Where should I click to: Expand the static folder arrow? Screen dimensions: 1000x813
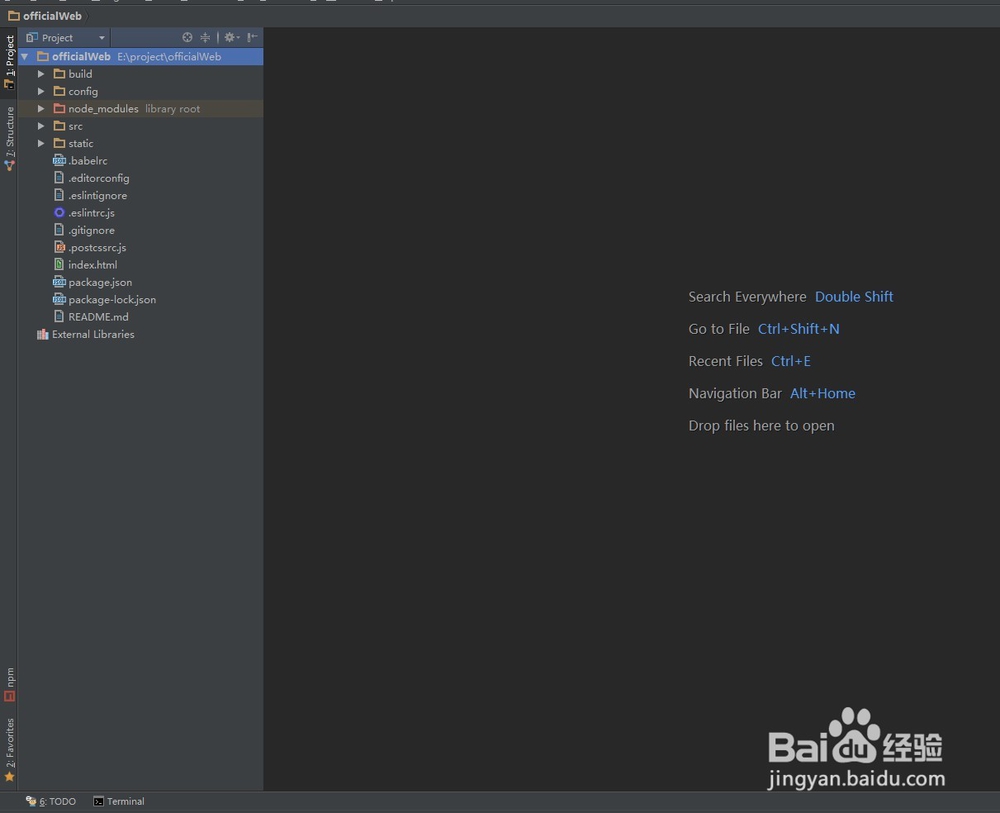coord(41,143)
